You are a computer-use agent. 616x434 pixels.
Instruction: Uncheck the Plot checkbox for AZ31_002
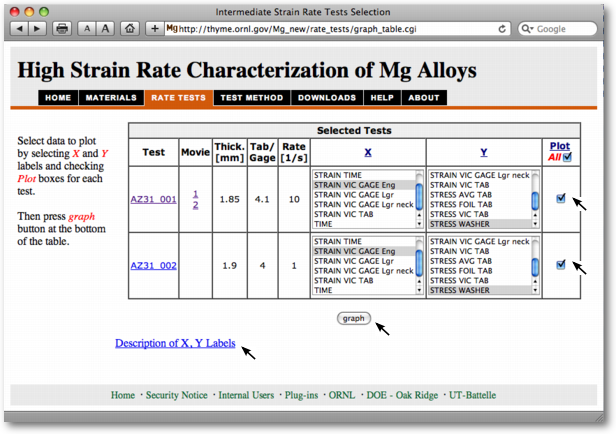561,264
